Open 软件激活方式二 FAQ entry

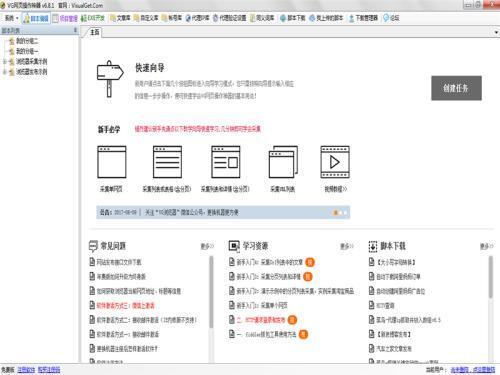pos(147,320)
